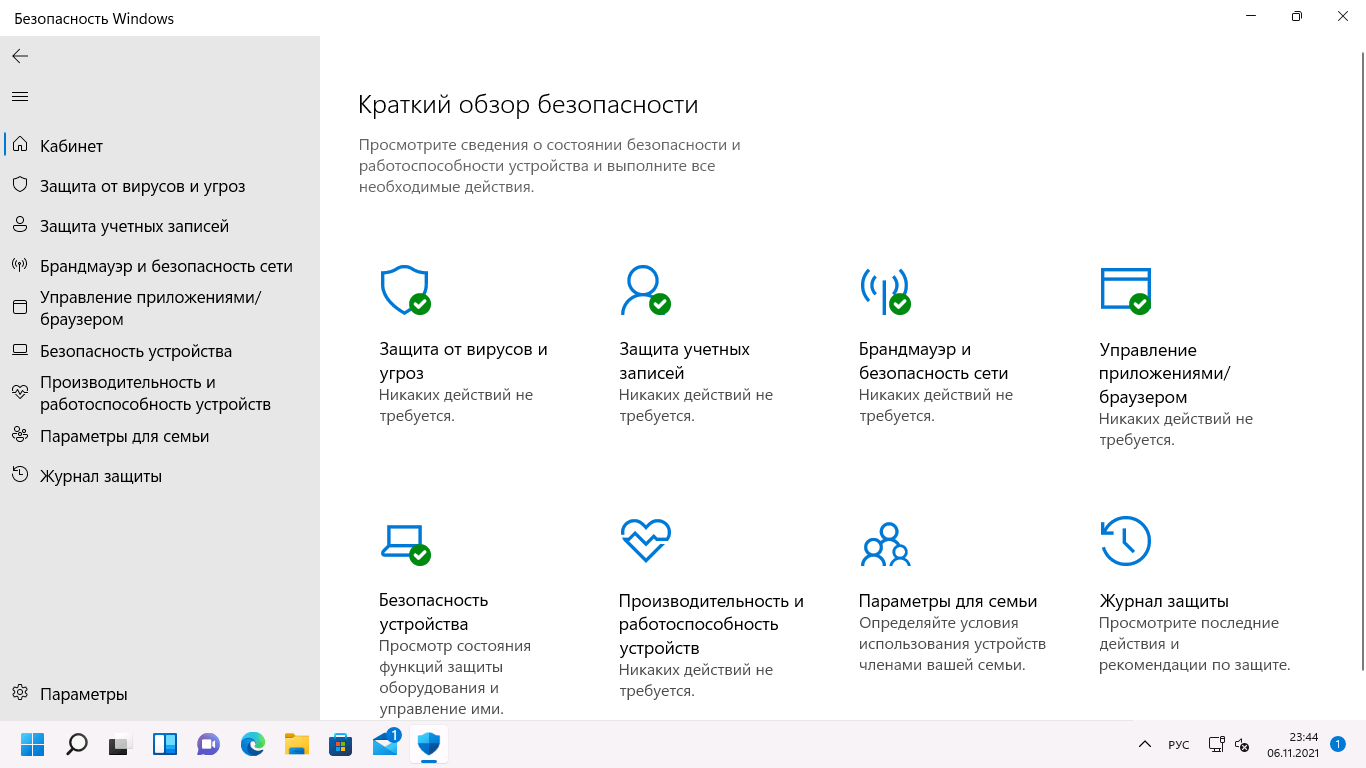Click tile title Защита учетных записей
Viewport: 1366px width, 768px height.
684,361
